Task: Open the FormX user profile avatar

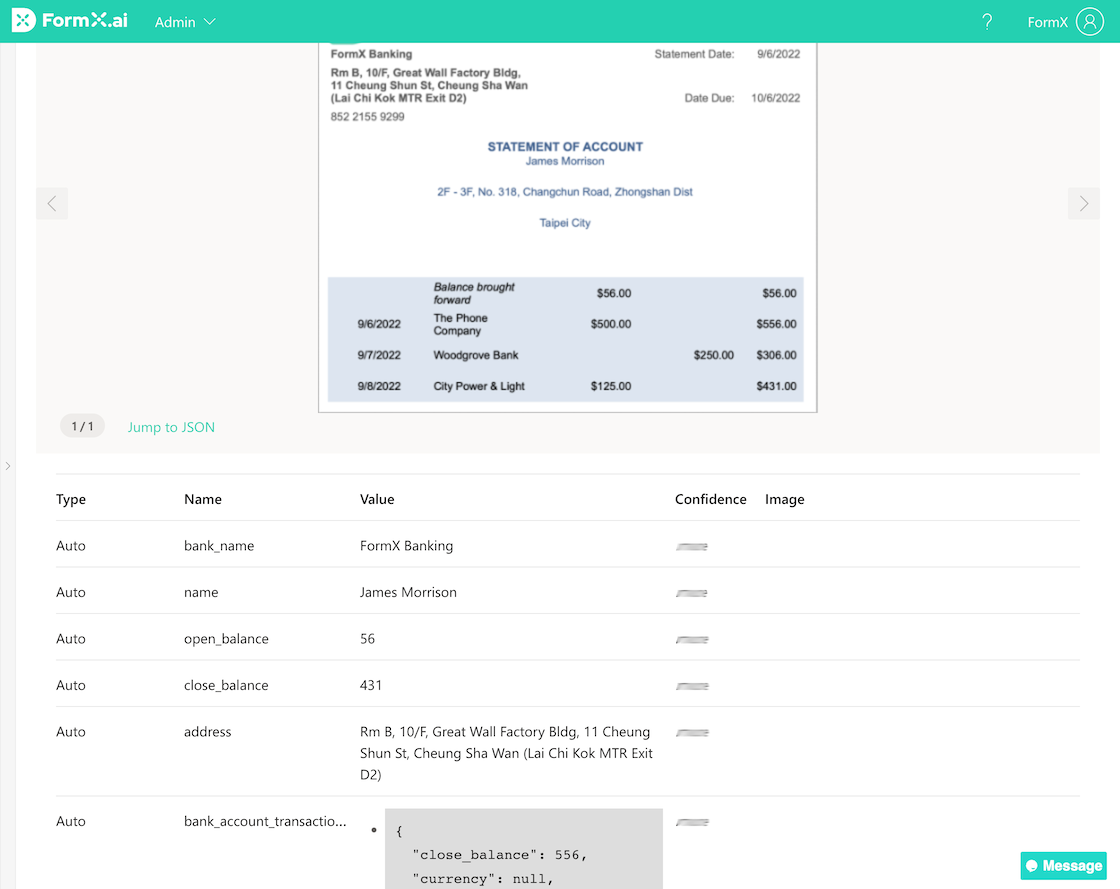Action: 1090,21
